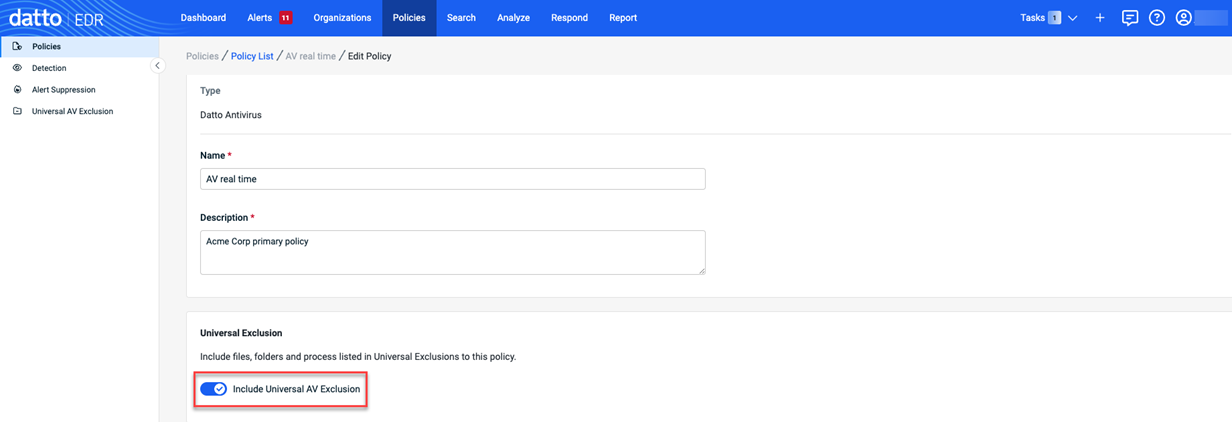This screenshot has height=422, width=1232.
Task: Click the red alerts count badge
Action: (x=286, y=18)
